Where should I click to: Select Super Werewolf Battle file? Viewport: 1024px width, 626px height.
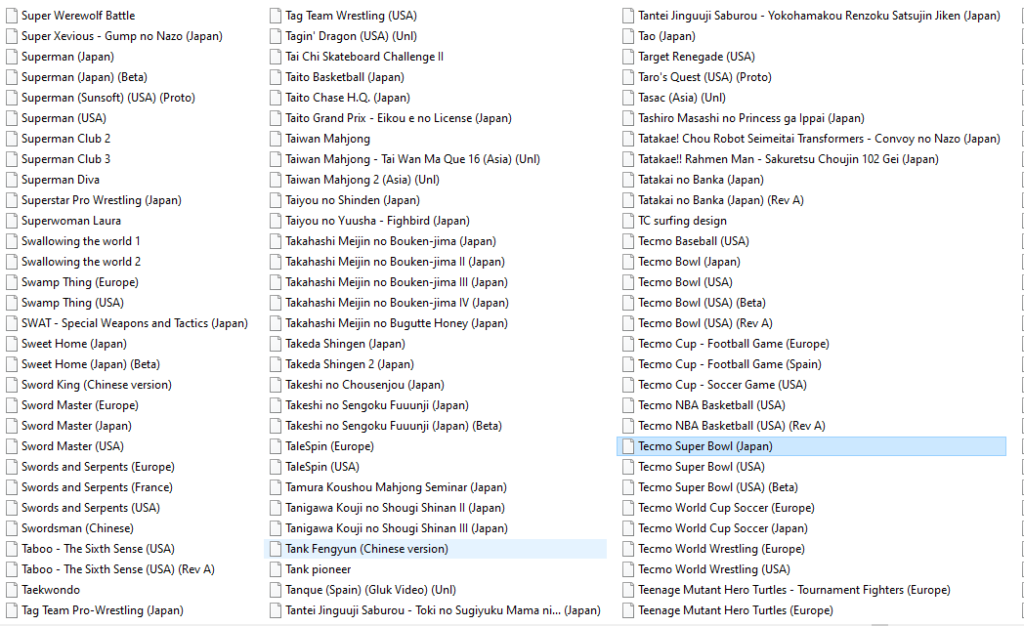point(78,16)
